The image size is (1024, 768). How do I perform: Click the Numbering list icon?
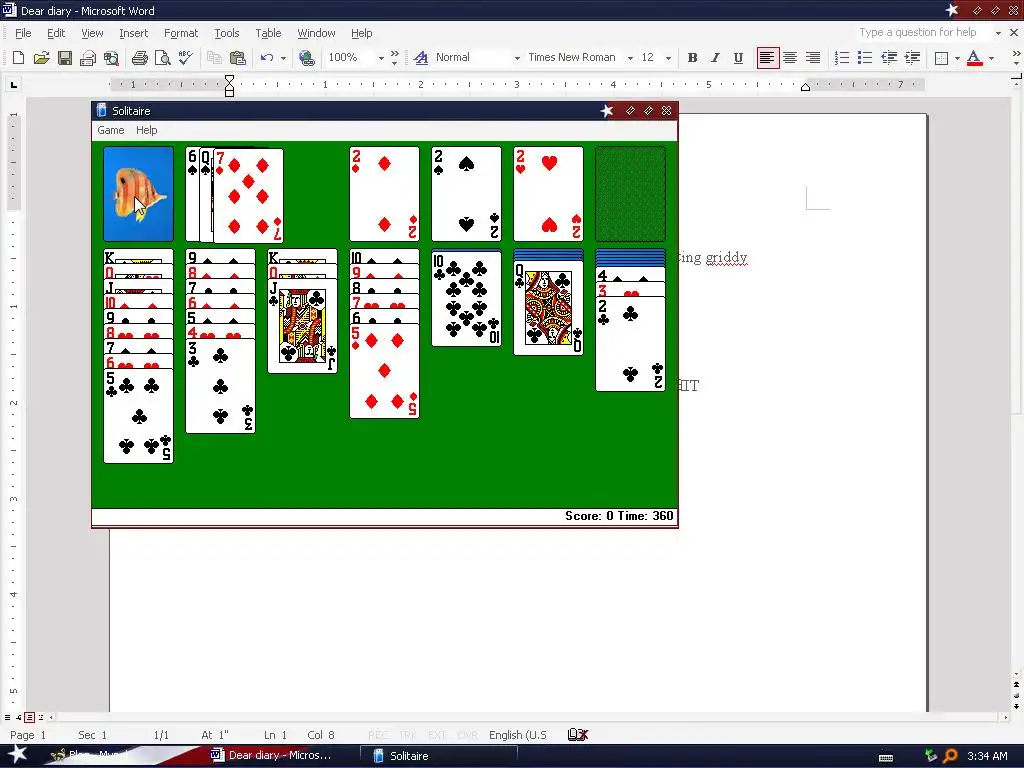(842, 57)
